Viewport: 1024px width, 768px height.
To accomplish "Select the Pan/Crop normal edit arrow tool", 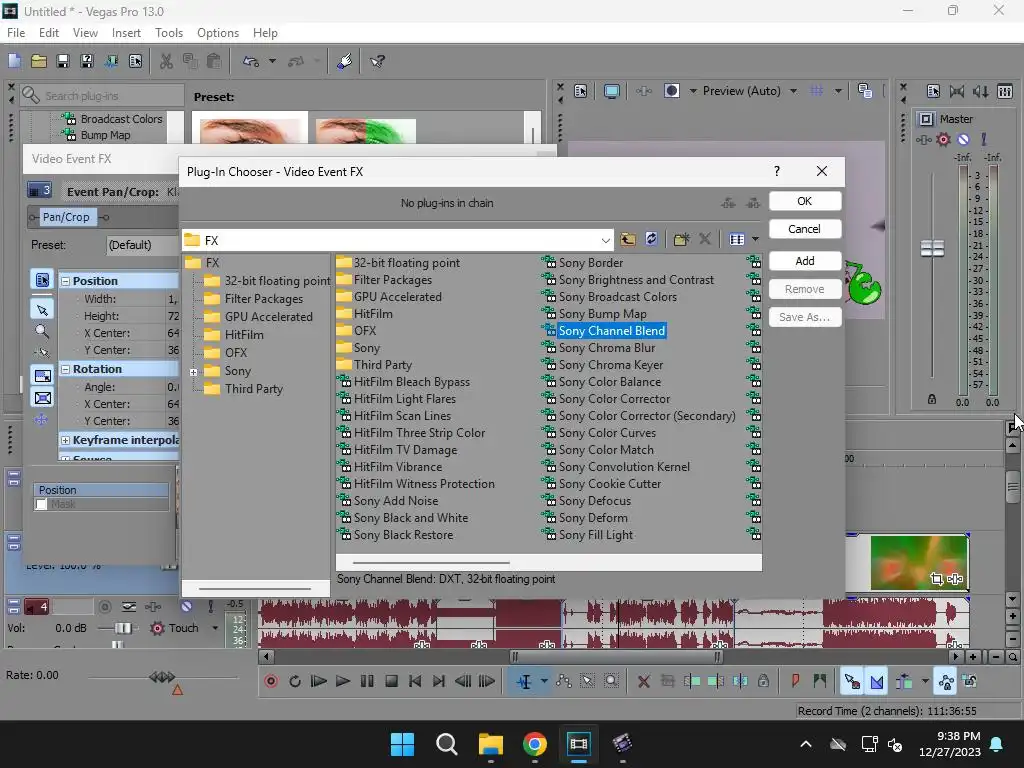I will [x=42, y=310].
